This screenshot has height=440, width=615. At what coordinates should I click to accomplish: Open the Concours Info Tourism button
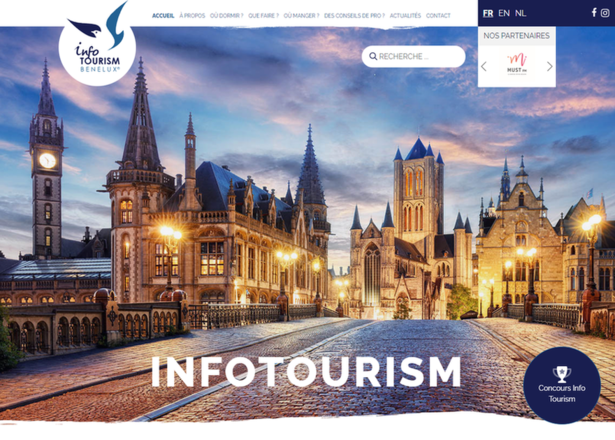[562, 385]
